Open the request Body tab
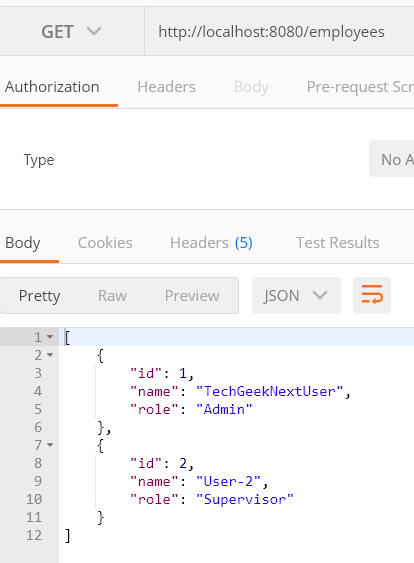 point(251,87)
